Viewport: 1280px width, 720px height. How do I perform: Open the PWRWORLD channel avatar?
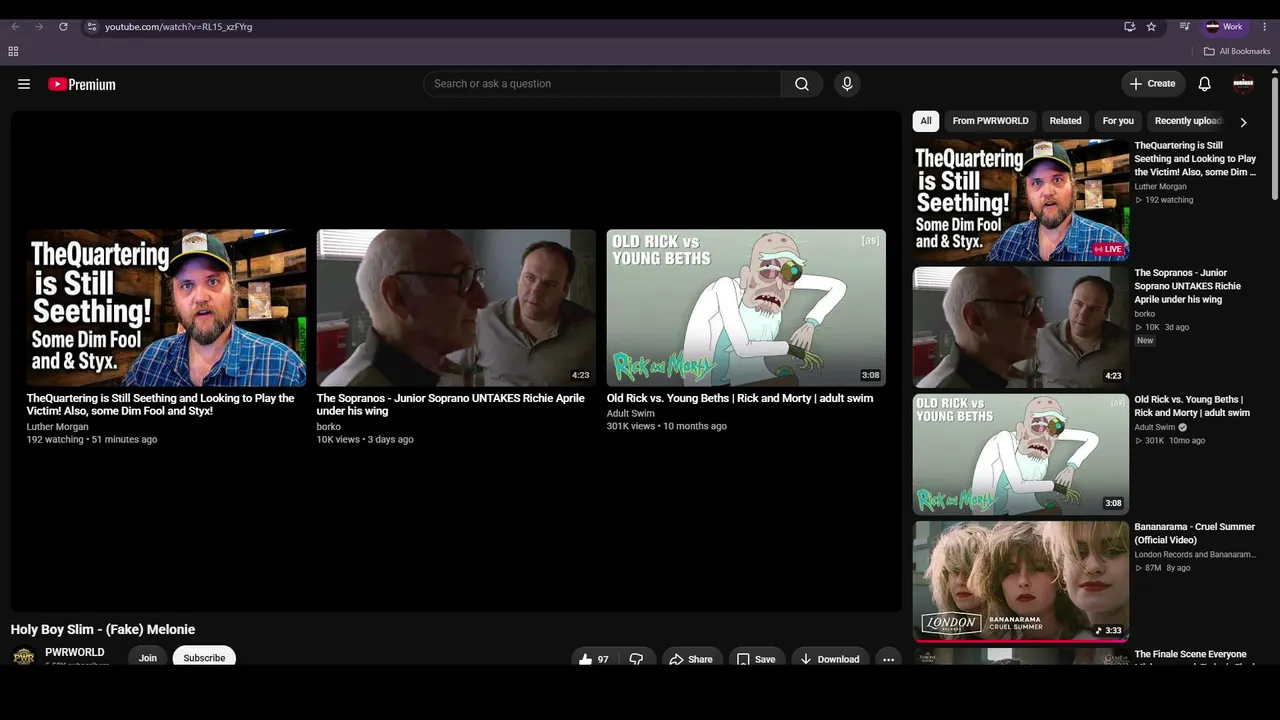23,657
